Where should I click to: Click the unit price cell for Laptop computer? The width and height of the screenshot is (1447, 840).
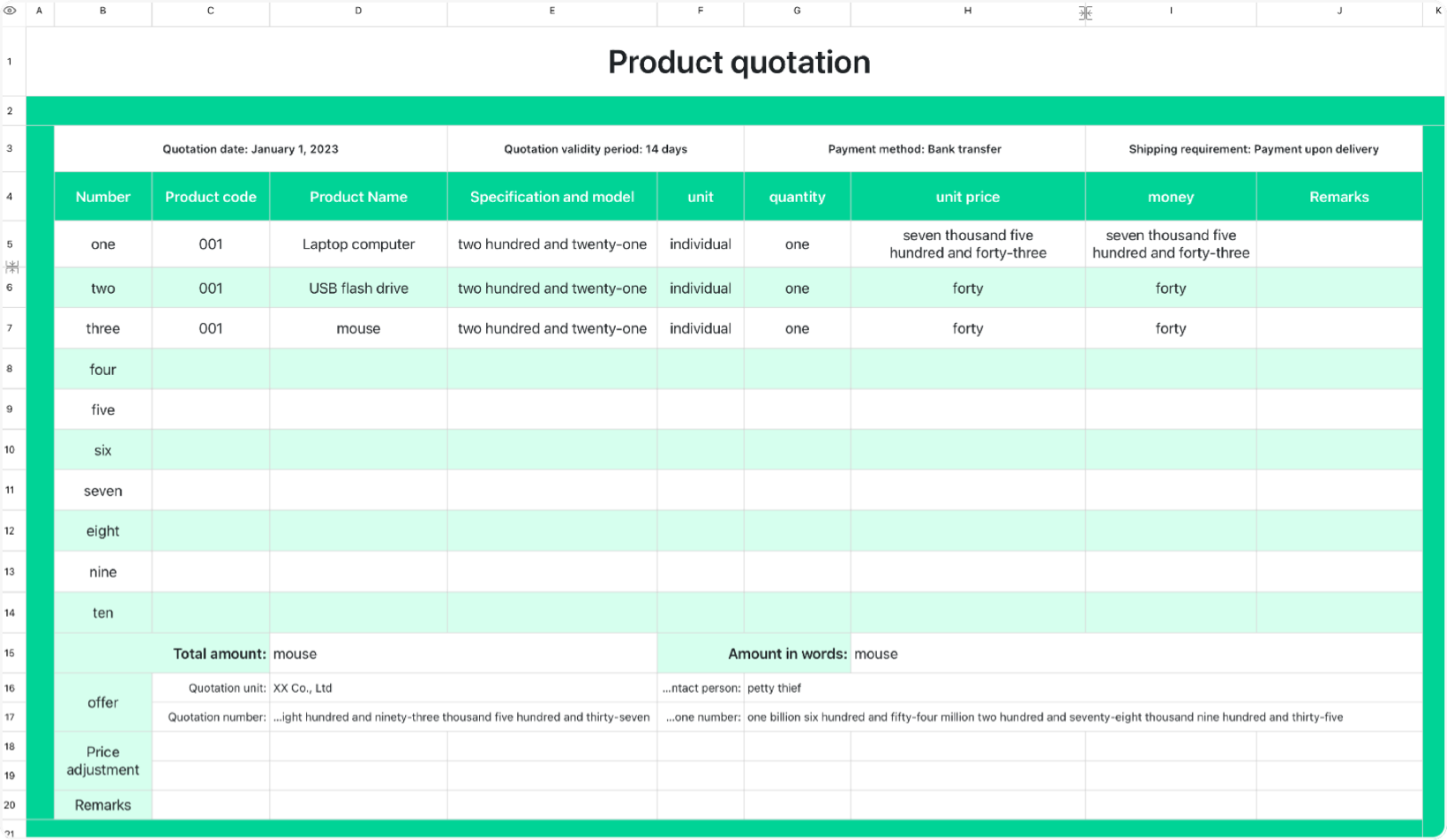click(968, 244)
